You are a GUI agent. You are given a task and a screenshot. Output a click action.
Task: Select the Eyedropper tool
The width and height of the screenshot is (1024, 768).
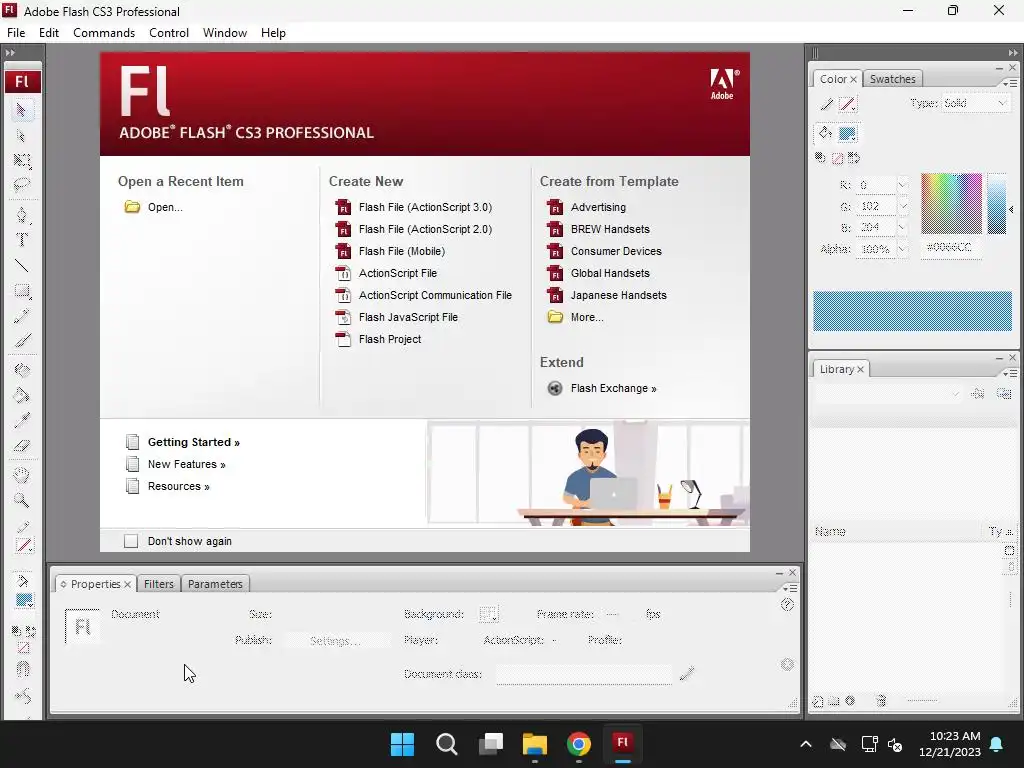(22, 421)
